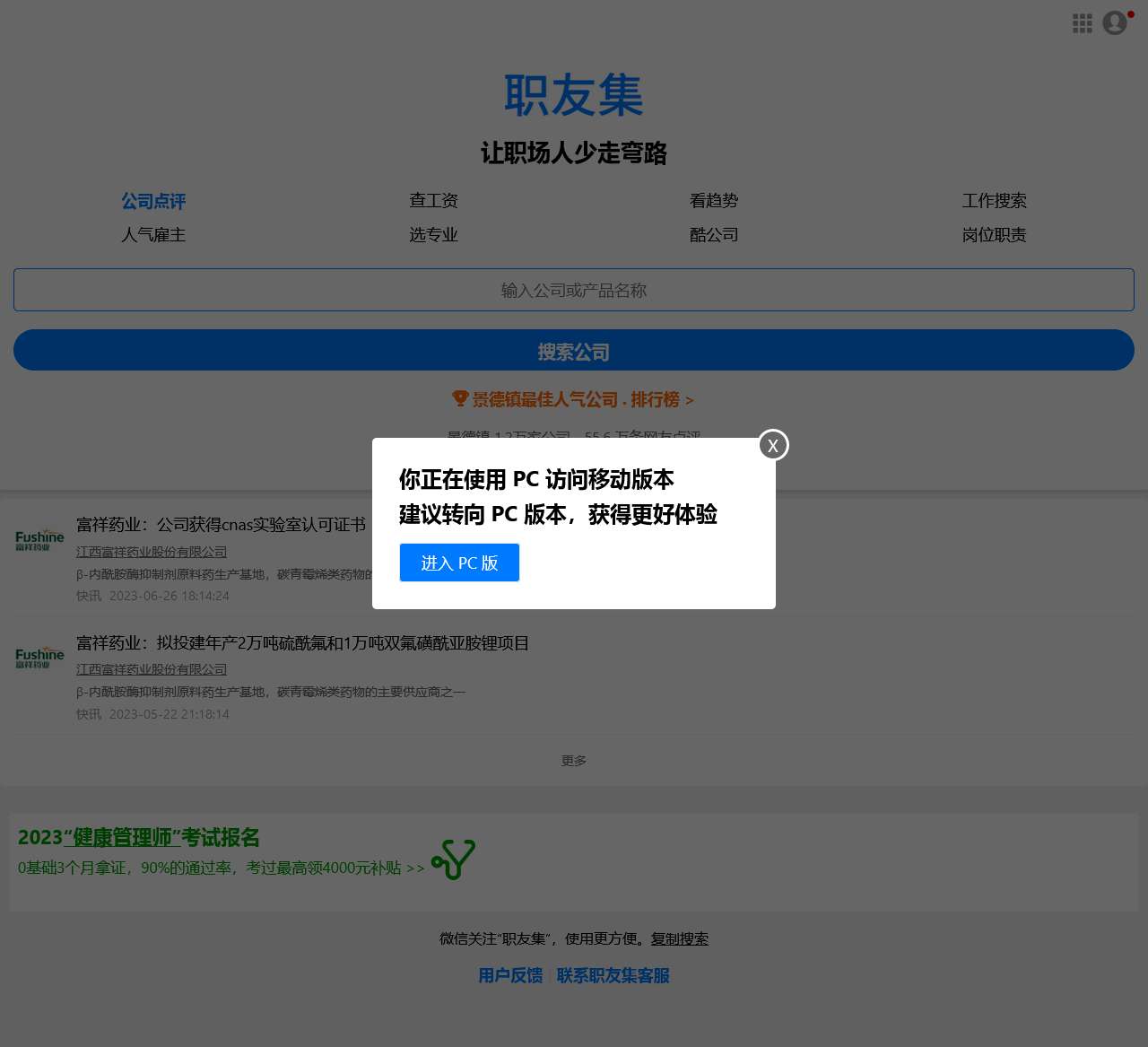Click the 用户反馈 feedback link

pyautogui.click(x=510, y=975)
